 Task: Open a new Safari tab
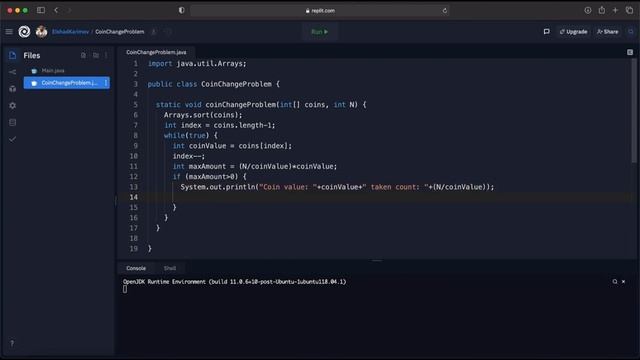tap(615, 10)
